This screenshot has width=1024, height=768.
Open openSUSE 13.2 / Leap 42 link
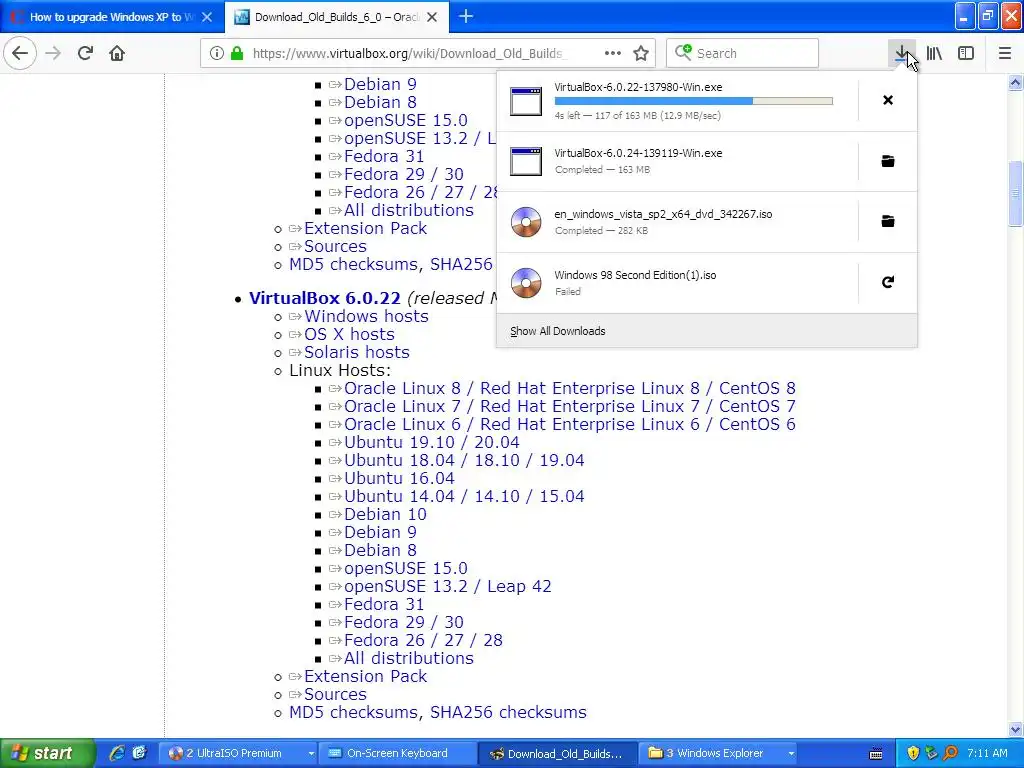pos(447,586)
